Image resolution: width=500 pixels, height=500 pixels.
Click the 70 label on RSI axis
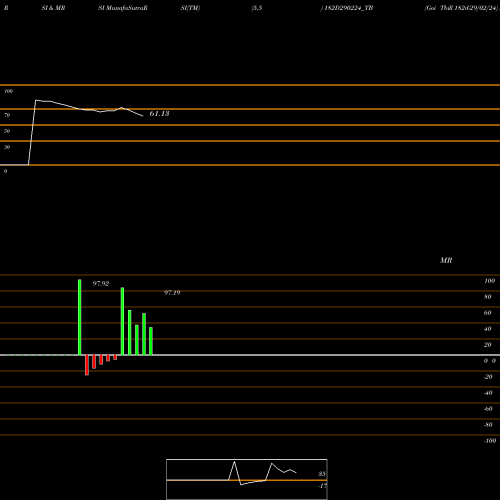7,115
